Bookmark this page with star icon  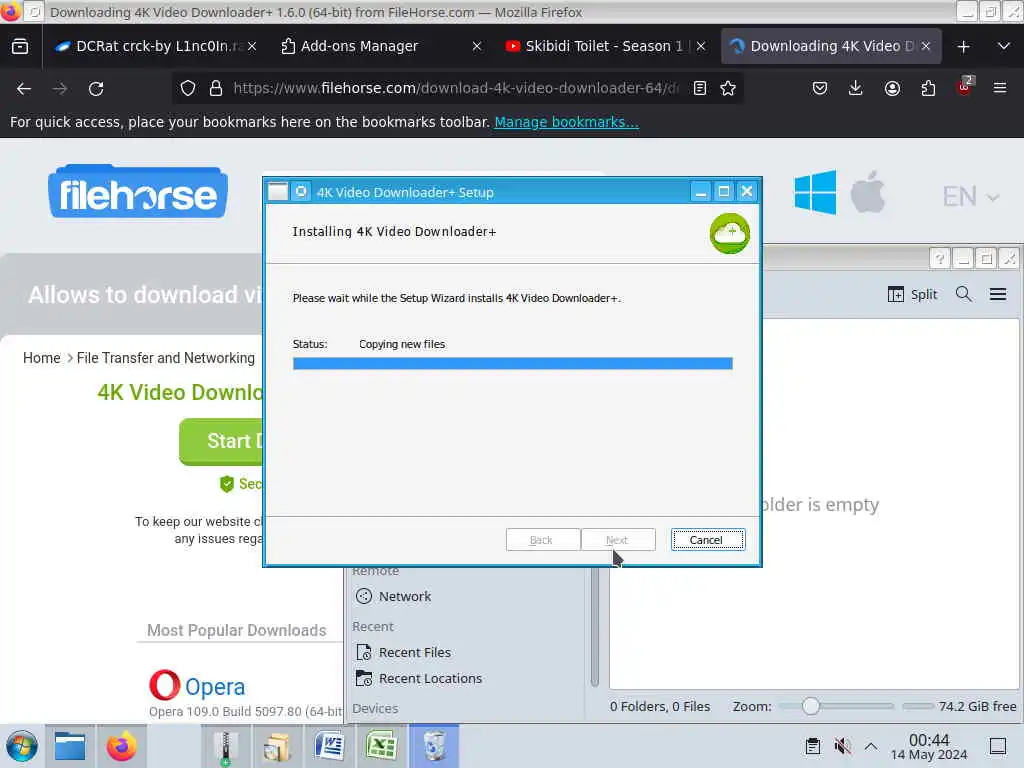point(728,88)
